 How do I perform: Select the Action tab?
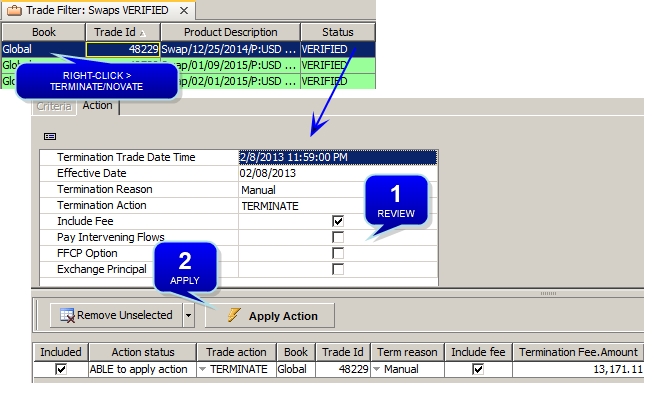(x=97, y=106)
